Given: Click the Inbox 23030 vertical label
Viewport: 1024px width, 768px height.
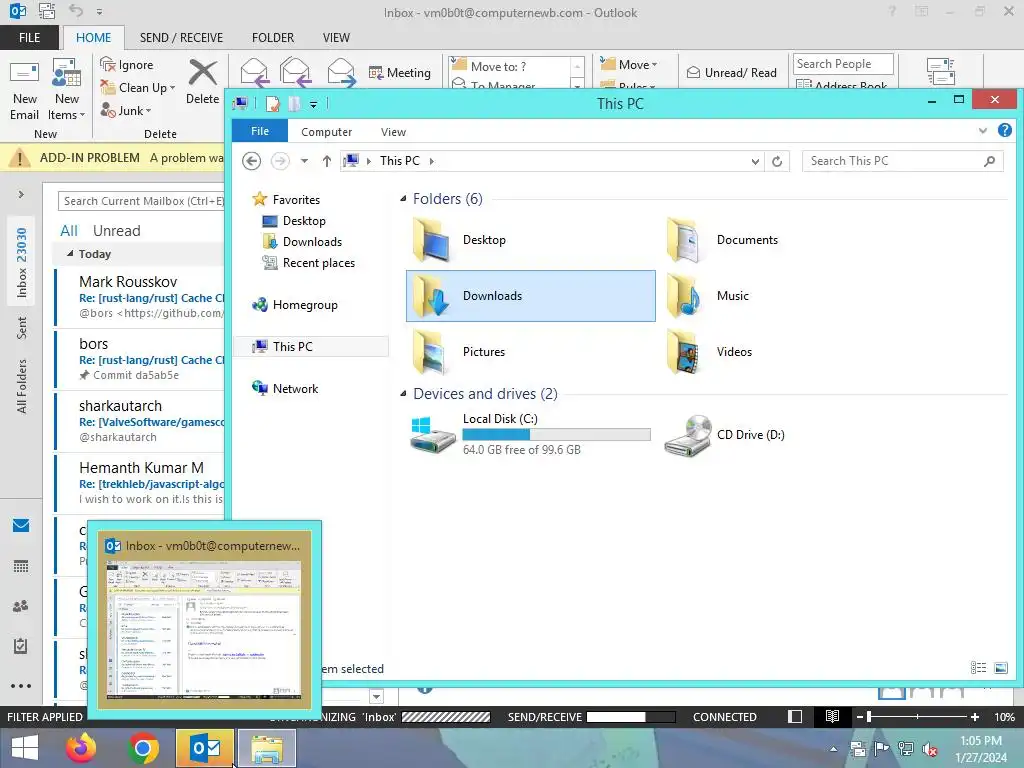Looking at the screenshot, I should (x=22, y=263).
